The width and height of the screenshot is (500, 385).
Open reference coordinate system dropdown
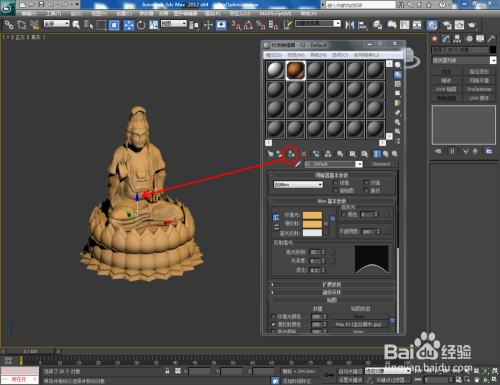(x=174, y=23)
